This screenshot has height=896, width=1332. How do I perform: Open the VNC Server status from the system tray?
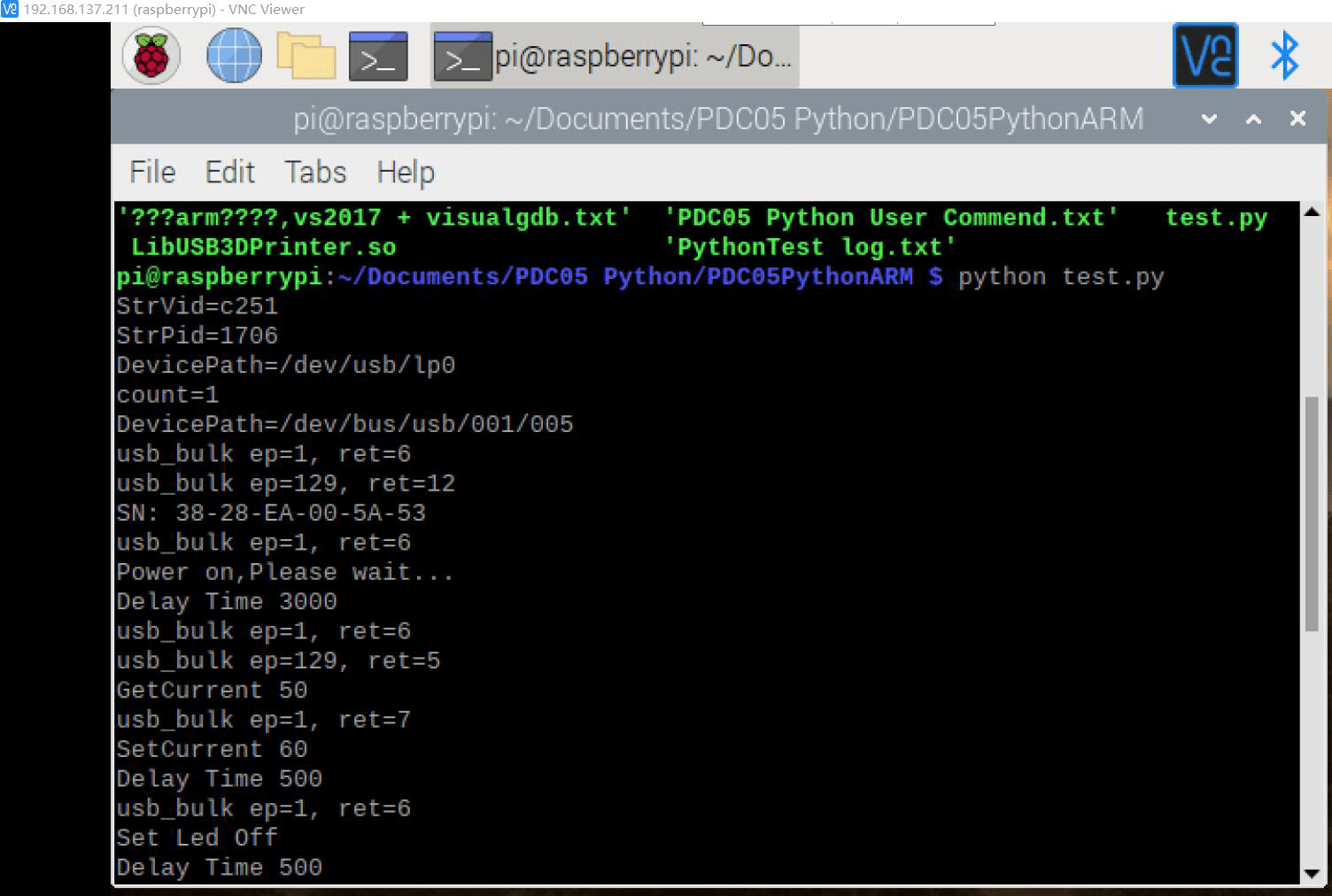tap(1205, 55)
